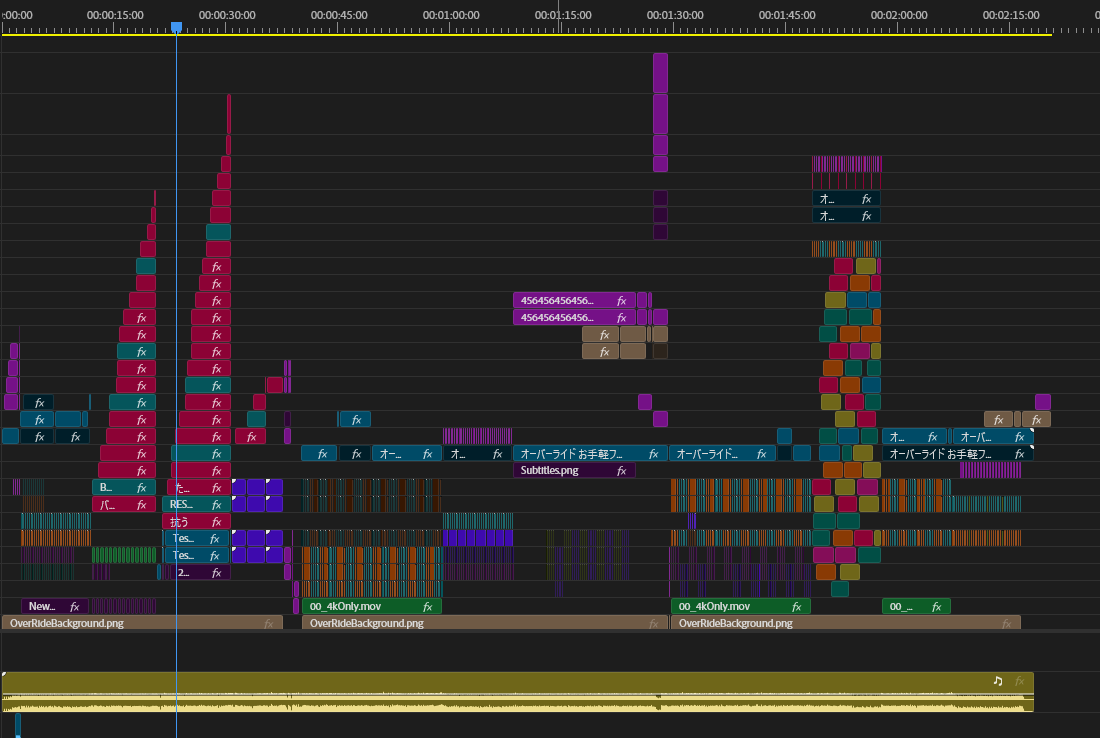Image resolution: width=1100 pixels, height=738 pixels.
Task: Click the 00:02:00:00 timecode on the ruler
Action: click(899, 15)
